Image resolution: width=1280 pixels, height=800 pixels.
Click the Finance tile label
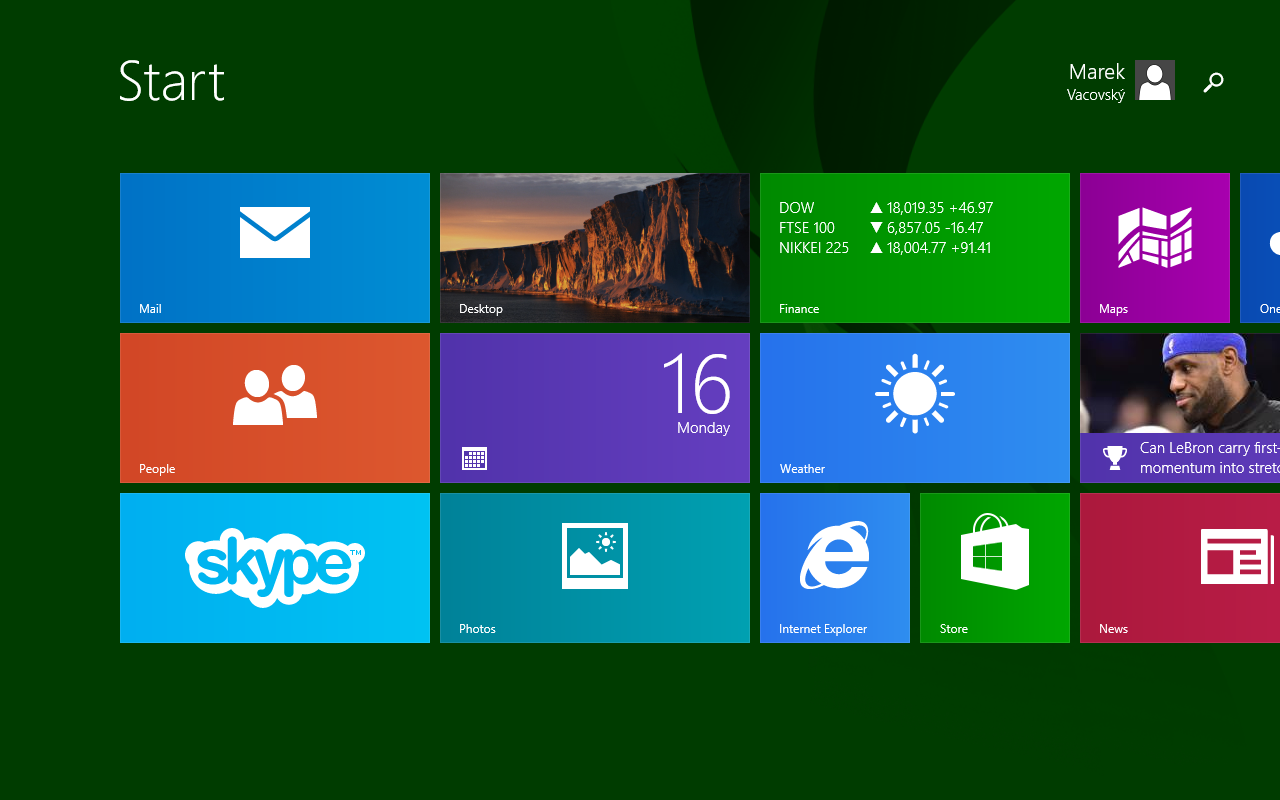tap(799, 309)
